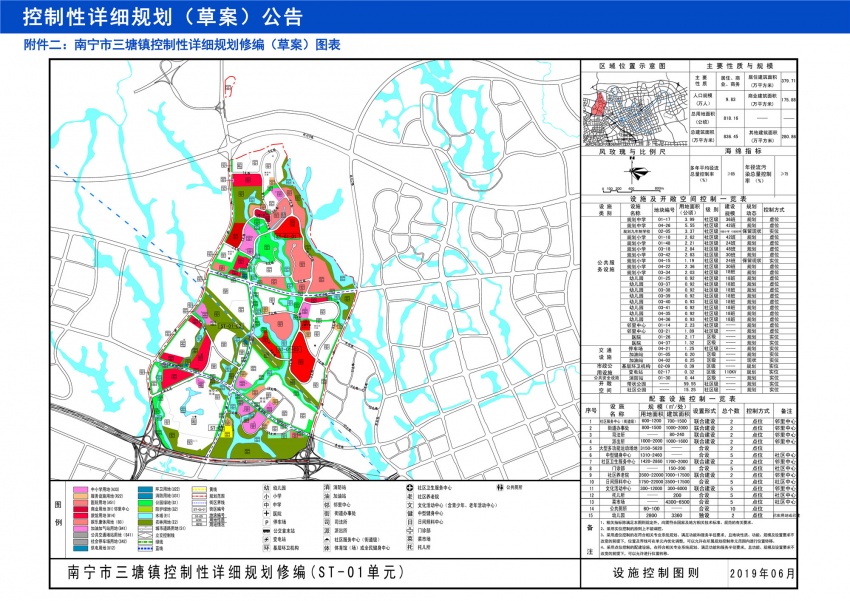Click the 居住建筑面积 cell

(762, 81)
